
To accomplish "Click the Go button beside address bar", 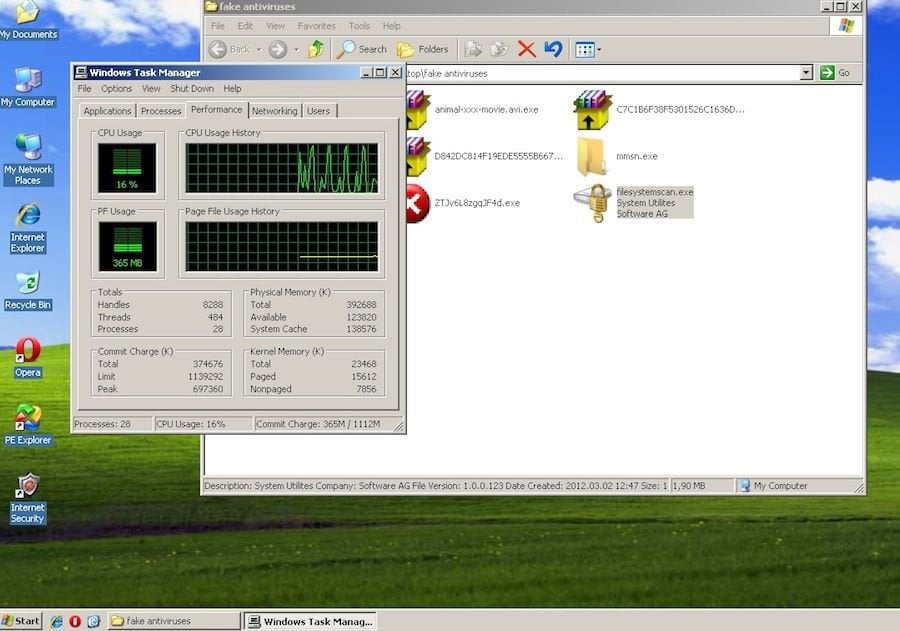I will tap(835, 73).
